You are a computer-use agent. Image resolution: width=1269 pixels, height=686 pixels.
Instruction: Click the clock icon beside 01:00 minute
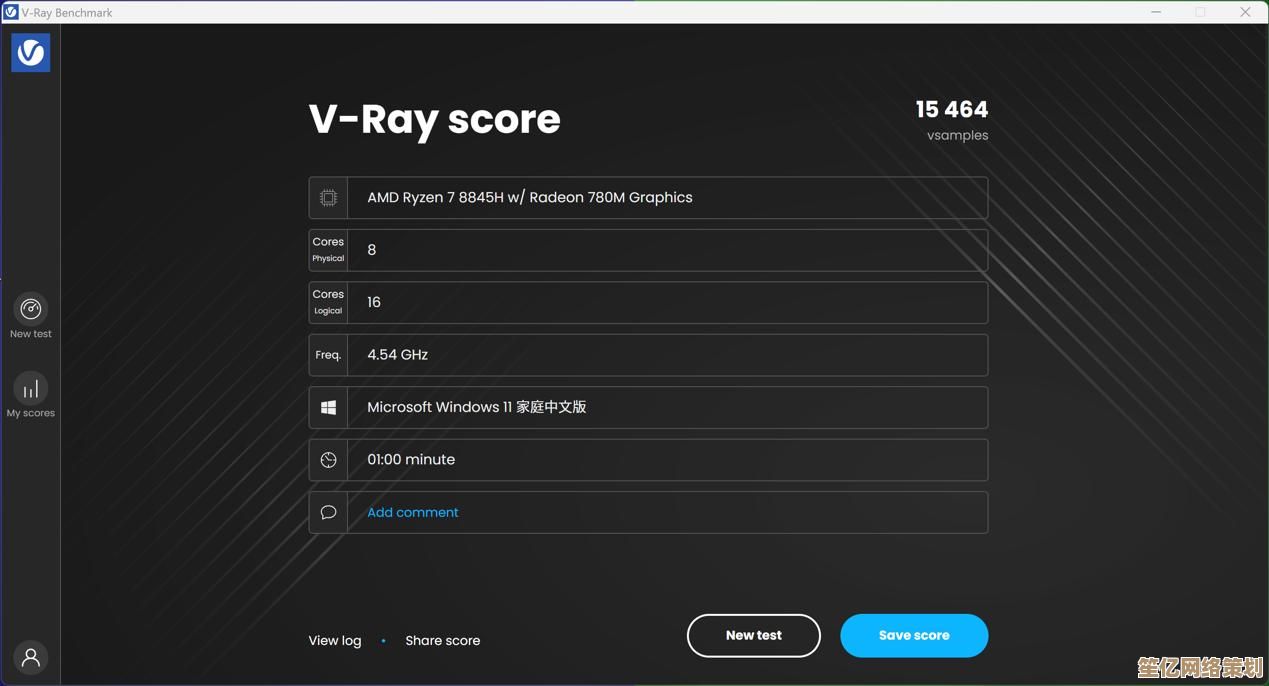pos(328,460)
